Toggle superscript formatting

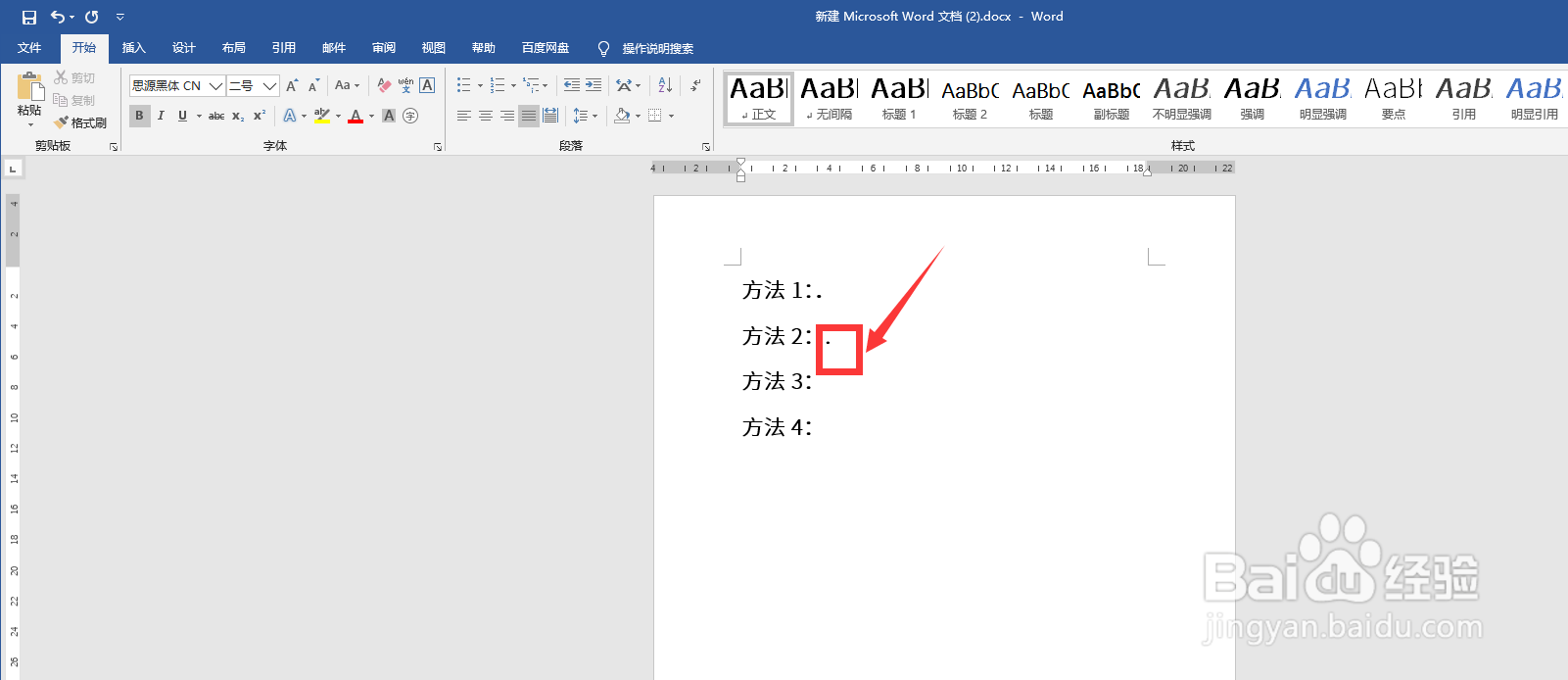[260, 116]
